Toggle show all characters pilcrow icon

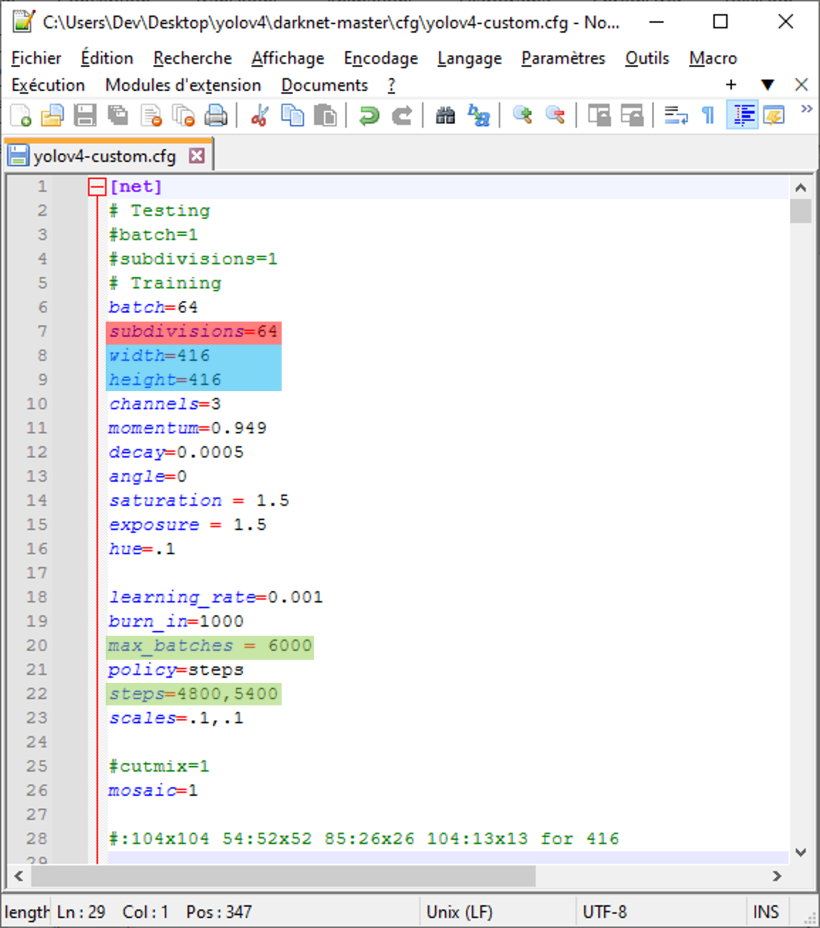(x=708, y=115)
